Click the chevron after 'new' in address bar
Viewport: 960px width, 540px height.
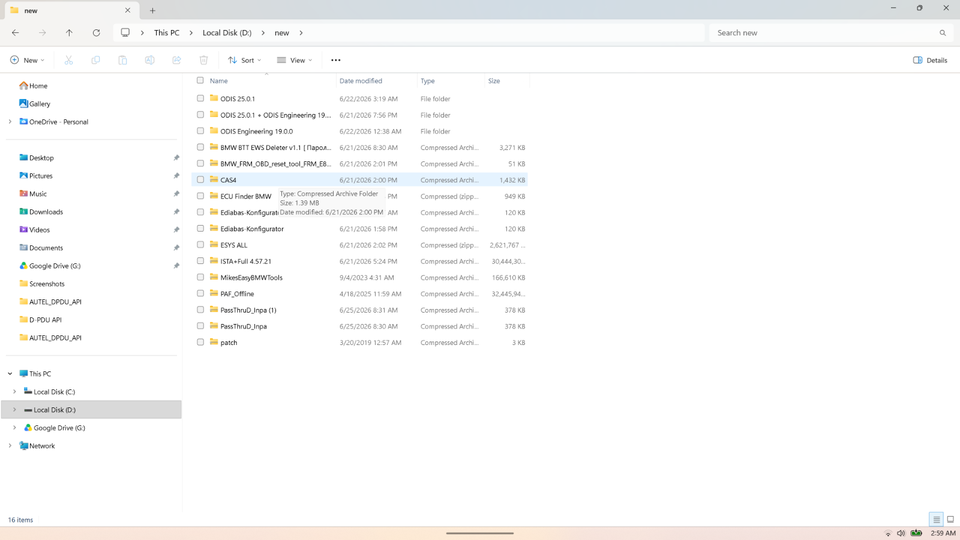click(x=301, y=33)
